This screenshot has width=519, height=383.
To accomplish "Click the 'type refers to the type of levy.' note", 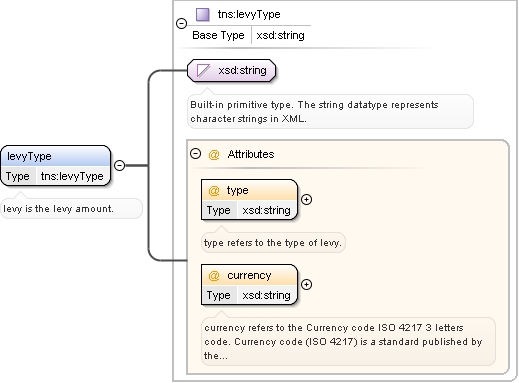I will 273,243.
